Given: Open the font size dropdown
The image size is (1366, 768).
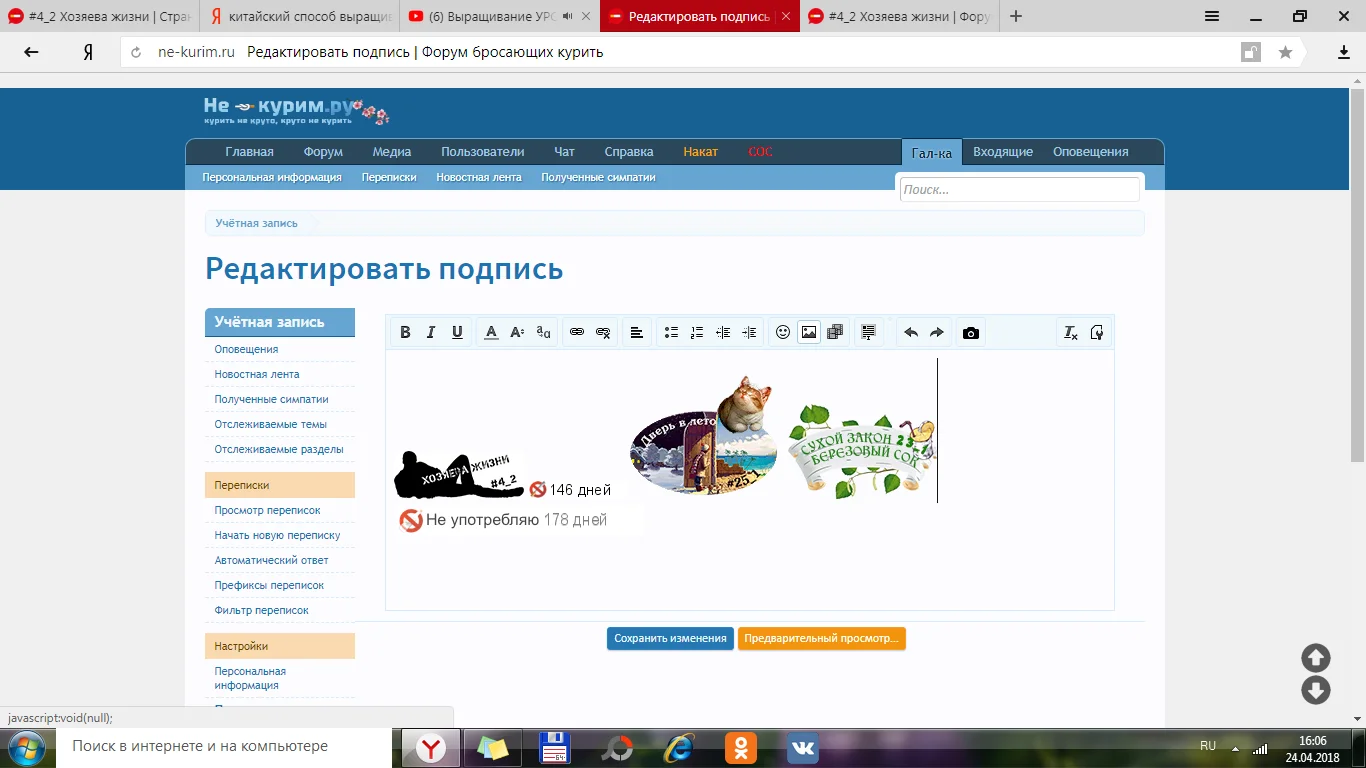Looking at the screenshot, I should (517, 333).
